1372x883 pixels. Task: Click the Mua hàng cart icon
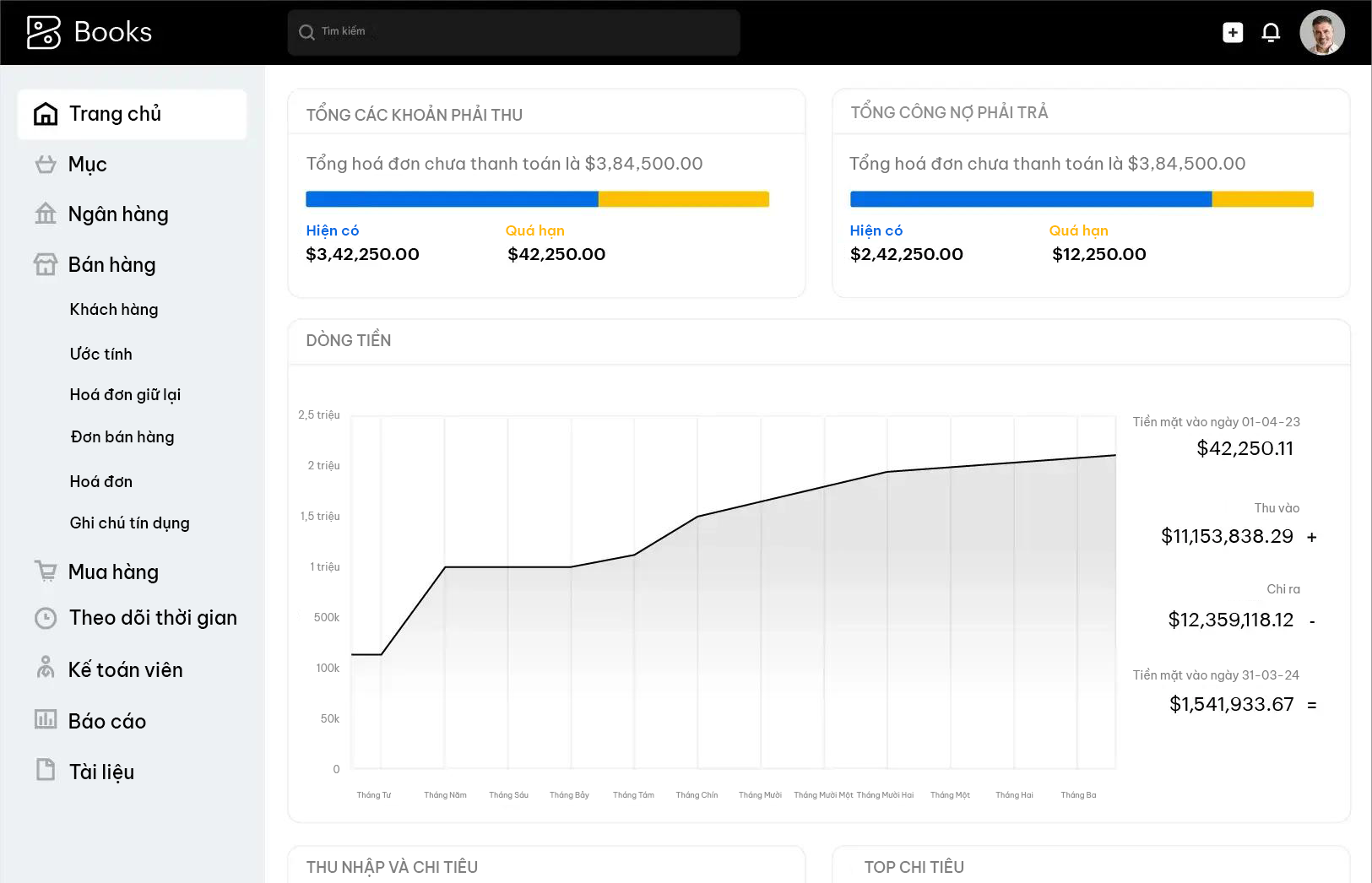click(46, 572)
